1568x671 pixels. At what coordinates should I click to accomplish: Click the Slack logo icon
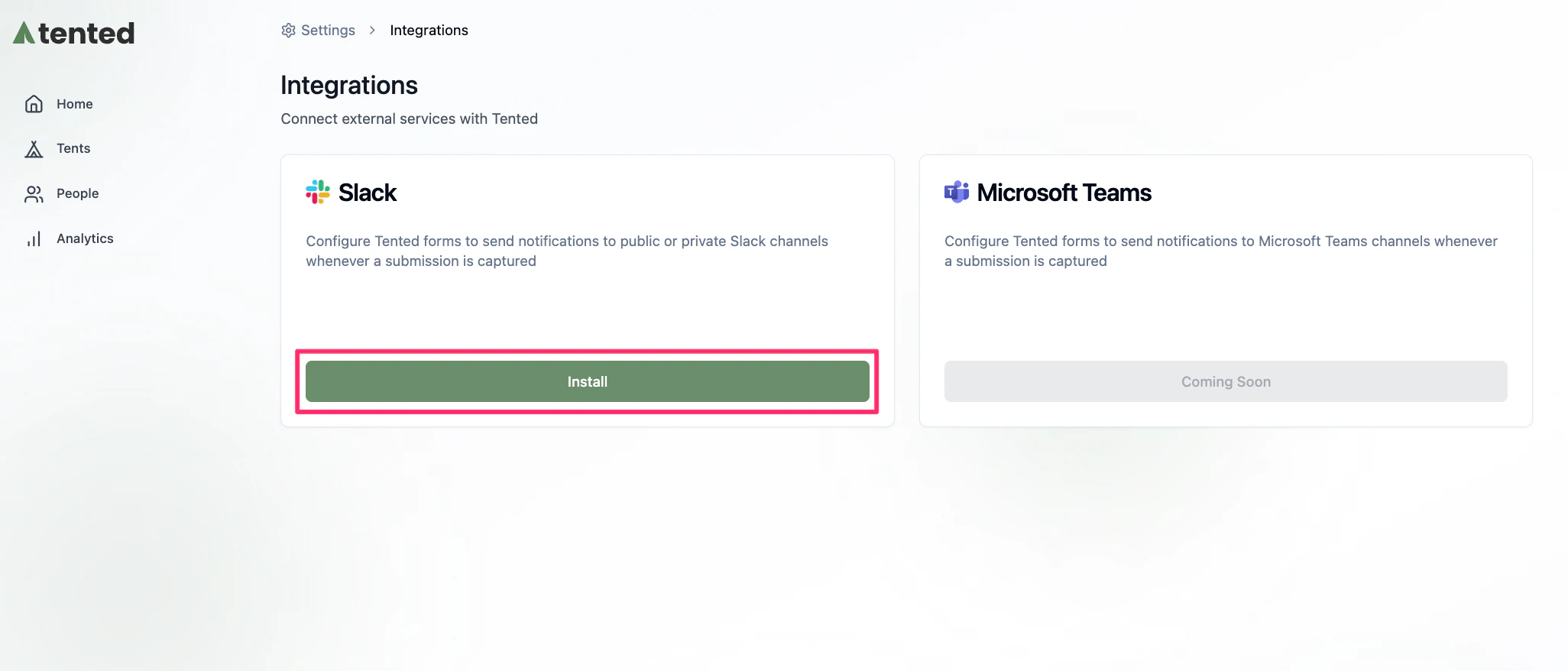(317, 192)
